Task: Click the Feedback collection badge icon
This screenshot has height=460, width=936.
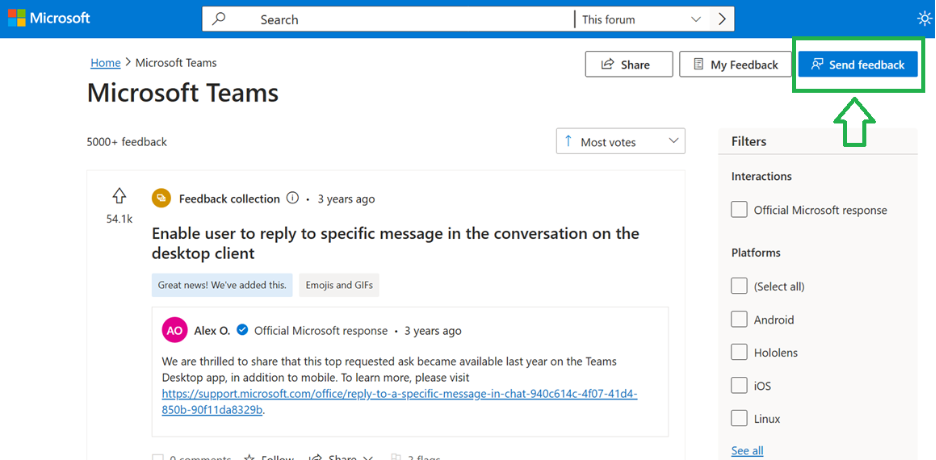Action: pyautogui.click(x=161, y=199)
